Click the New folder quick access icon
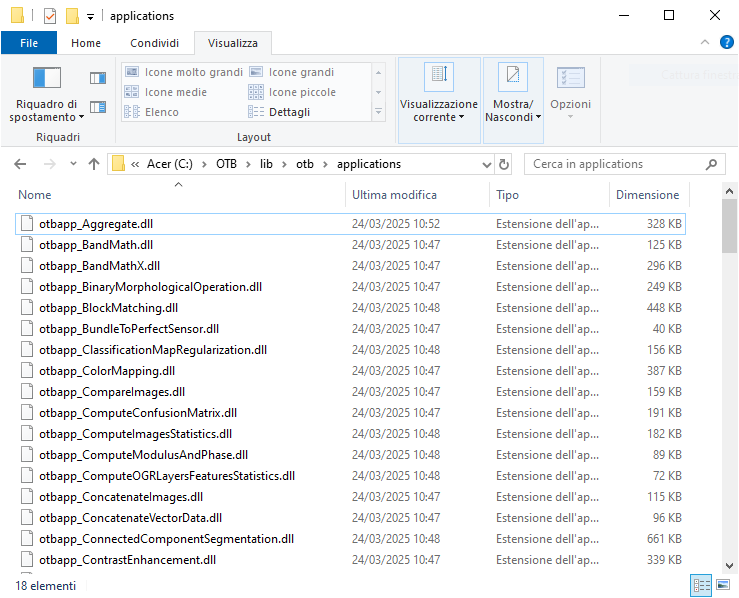This screenshot has width=739, height=598. tap(72, 16)
